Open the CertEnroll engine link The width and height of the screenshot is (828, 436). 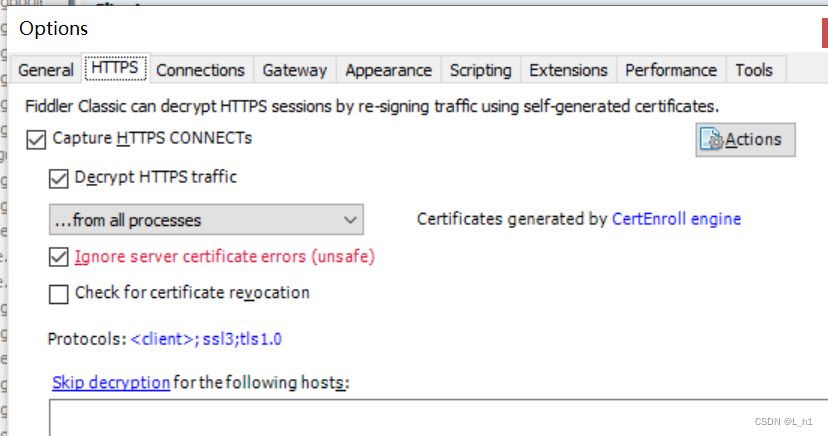(676, 219)
